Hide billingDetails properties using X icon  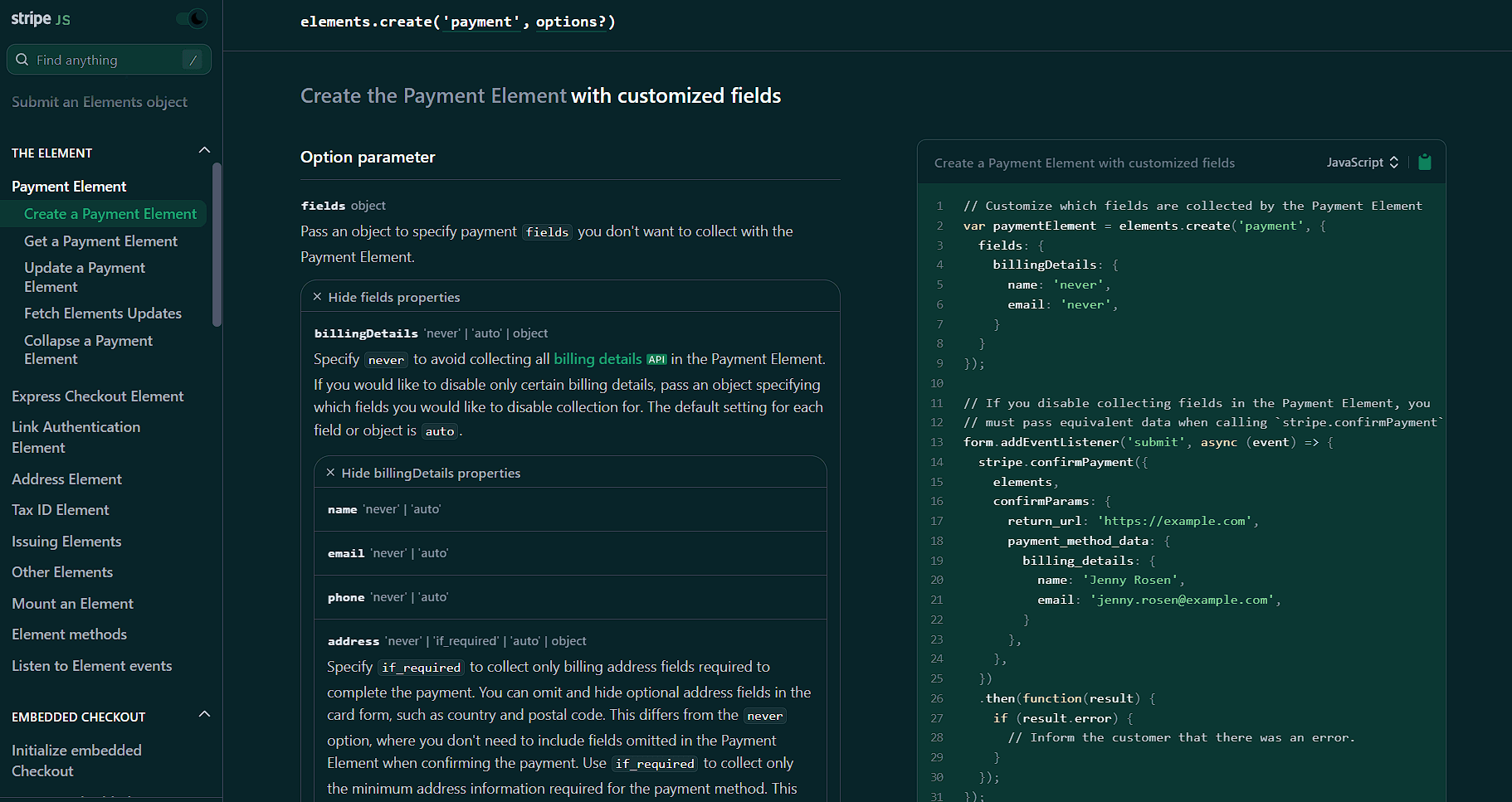[x=330, y=473]
